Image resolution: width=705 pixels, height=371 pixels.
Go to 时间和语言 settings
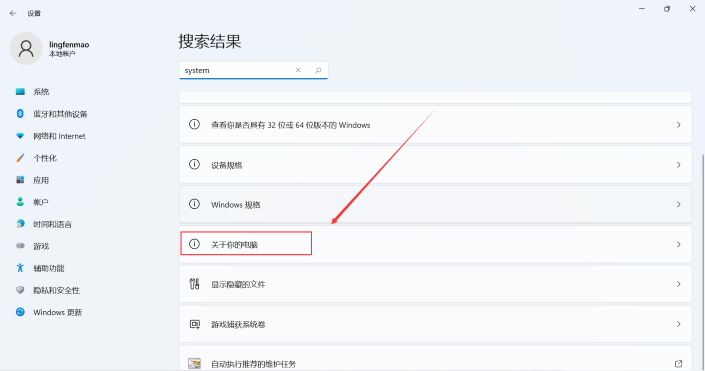coord(53,224)
